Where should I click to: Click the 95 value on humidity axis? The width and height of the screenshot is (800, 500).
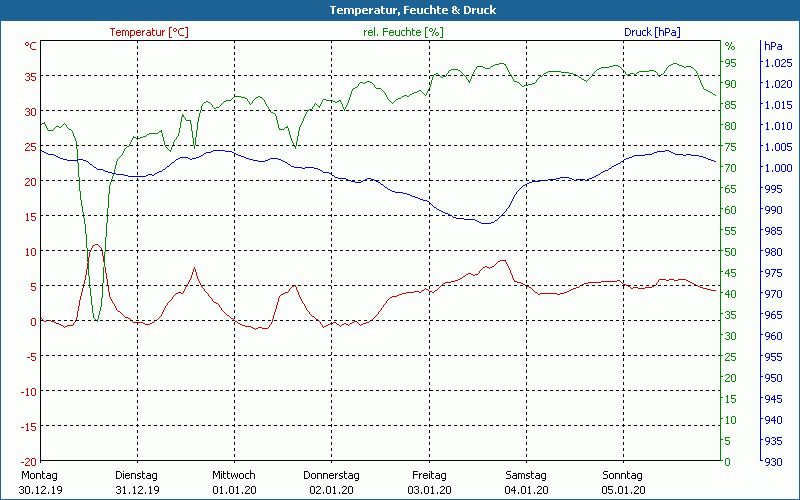(x=730, y=63)
